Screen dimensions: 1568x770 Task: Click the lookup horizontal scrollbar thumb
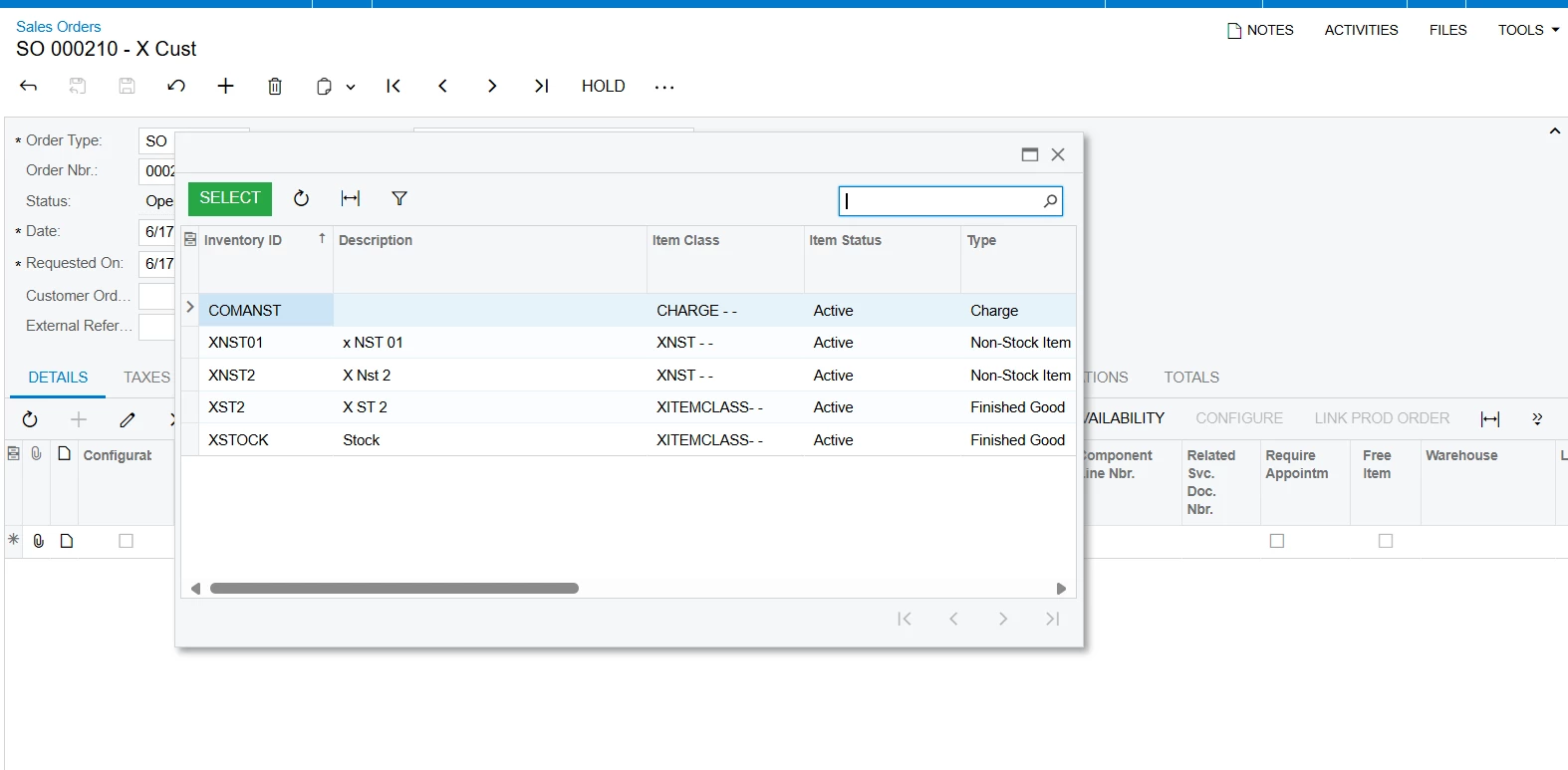(x=394, y=589)
